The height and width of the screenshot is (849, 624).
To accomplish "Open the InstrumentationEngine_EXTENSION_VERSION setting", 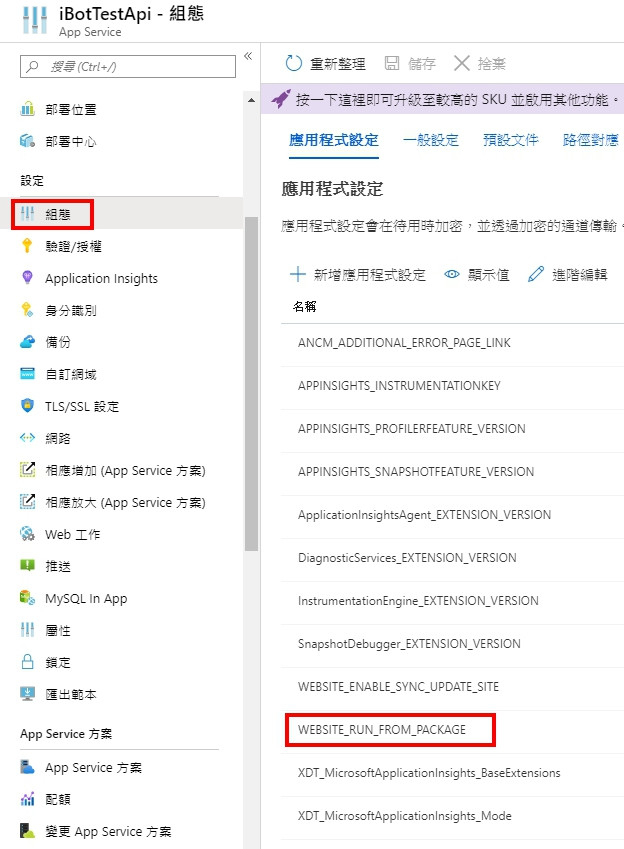I will pos(418,600).
